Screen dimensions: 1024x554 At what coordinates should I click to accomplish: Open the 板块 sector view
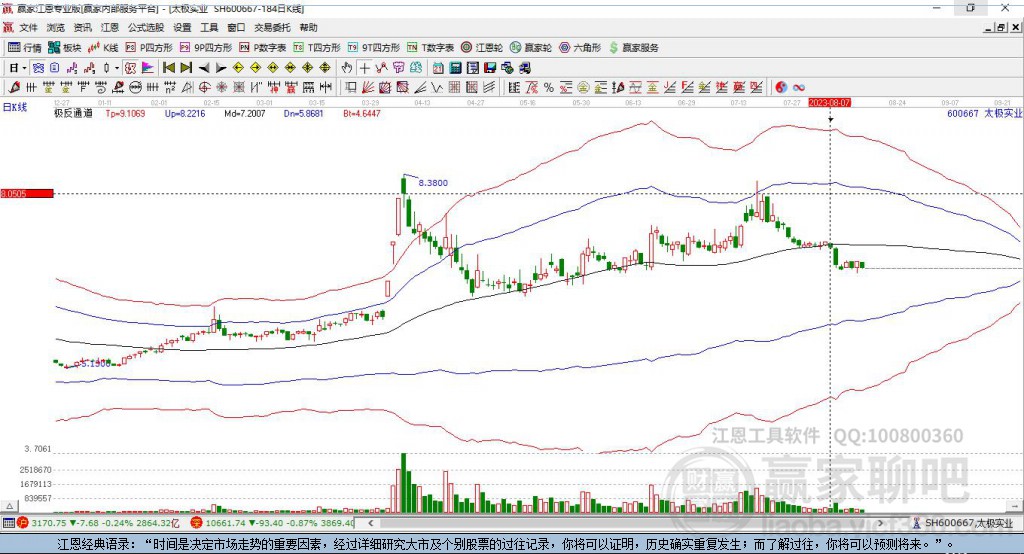click(65, 48)
